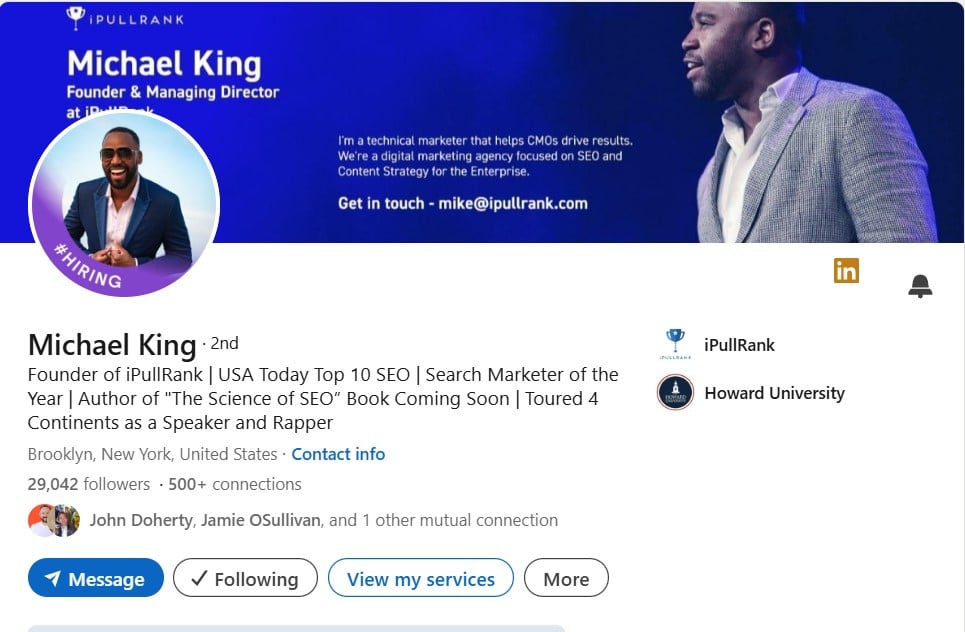
Task: Click the Michael King profile name heading
Action: point(112,345)
